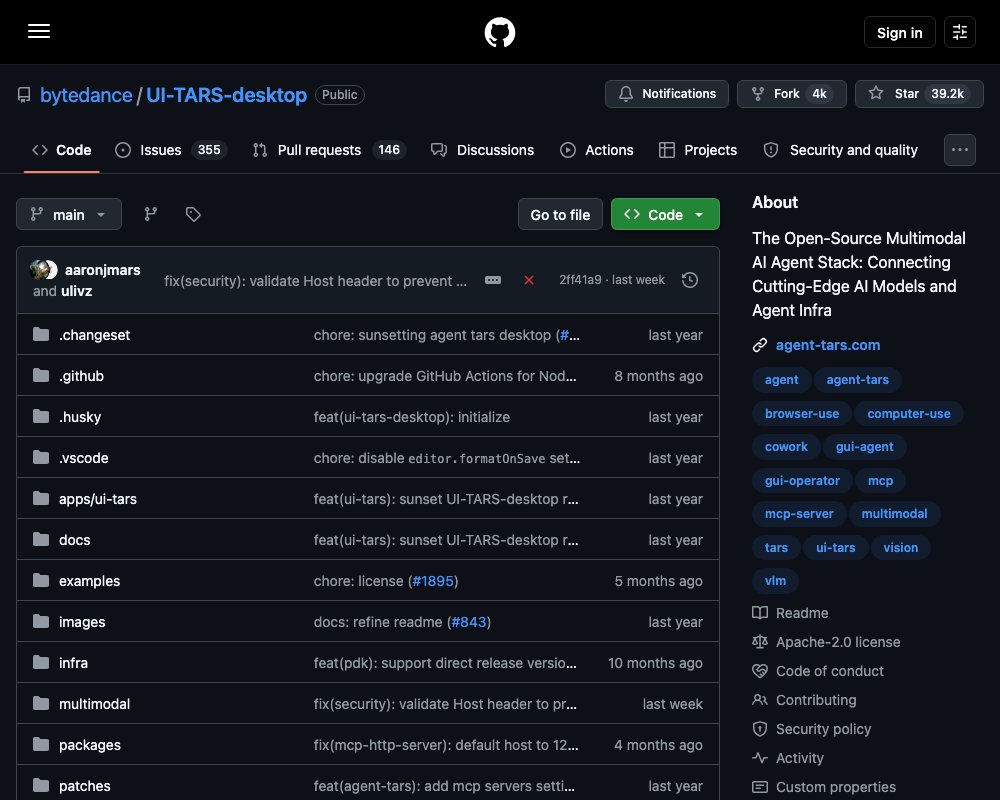Click the patches folder icon
This screenshot has width=1000, height=800.
point(41,785)
